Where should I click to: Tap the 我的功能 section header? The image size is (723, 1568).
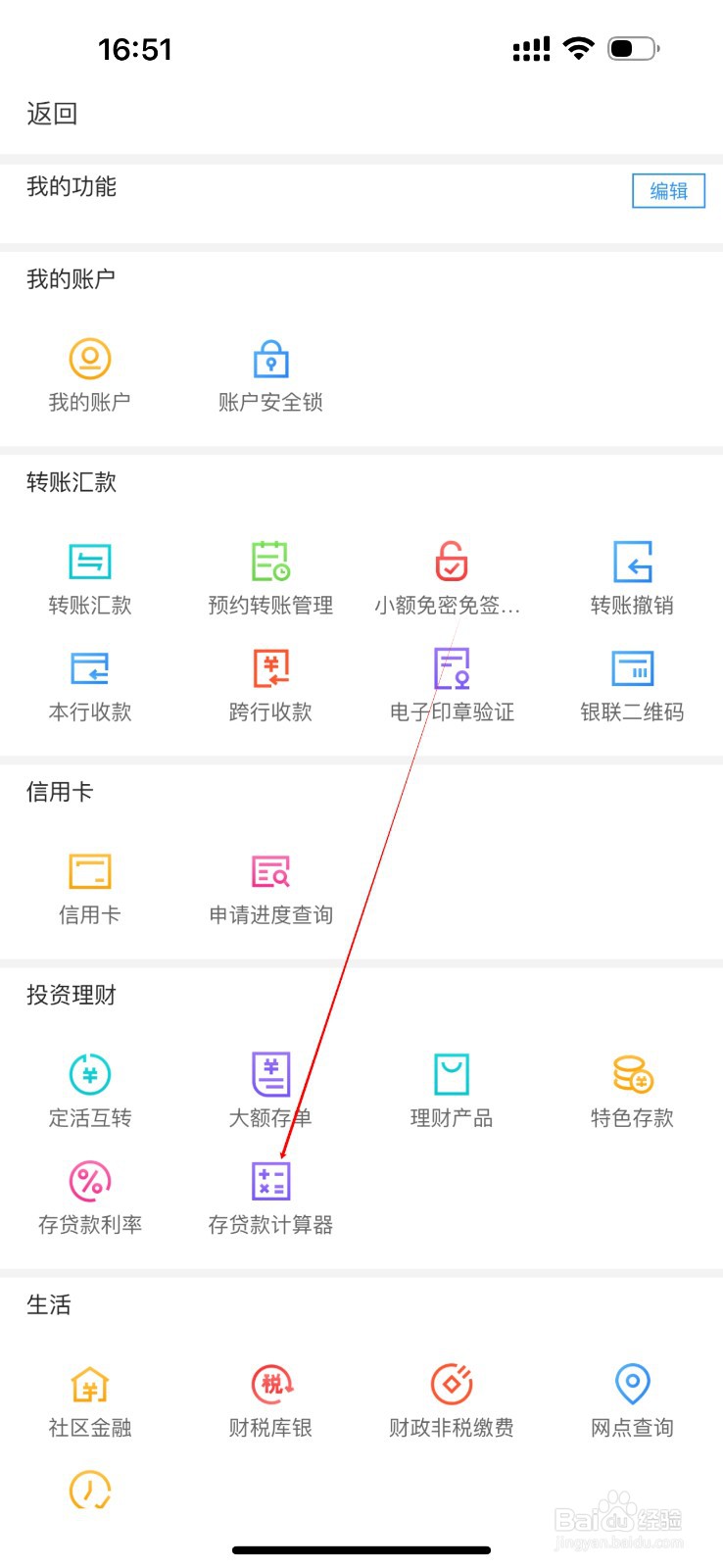(x=72, y=186)
